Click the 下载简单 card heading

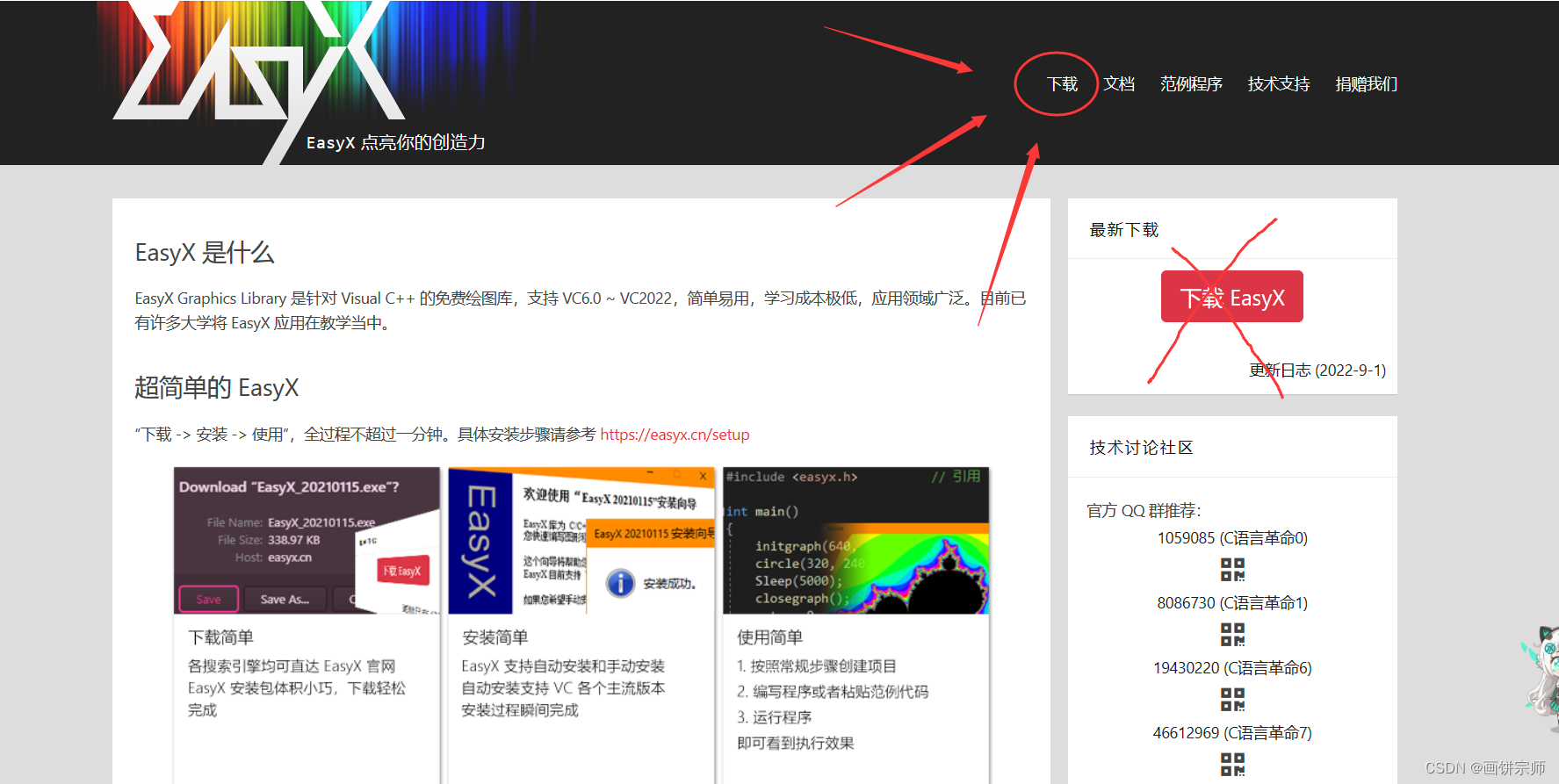[220, 637]
